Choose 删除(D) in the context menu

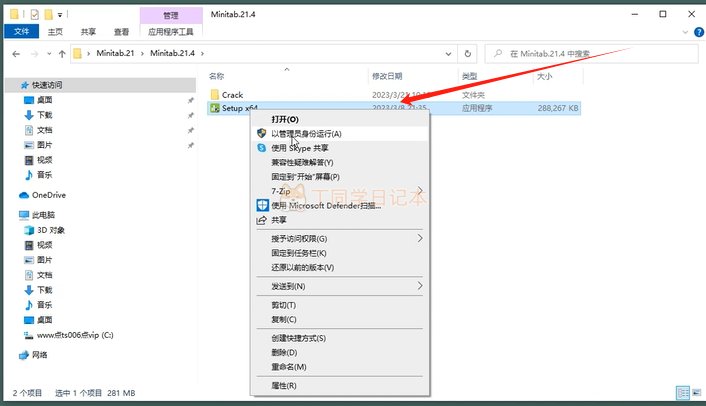(339, 352)
